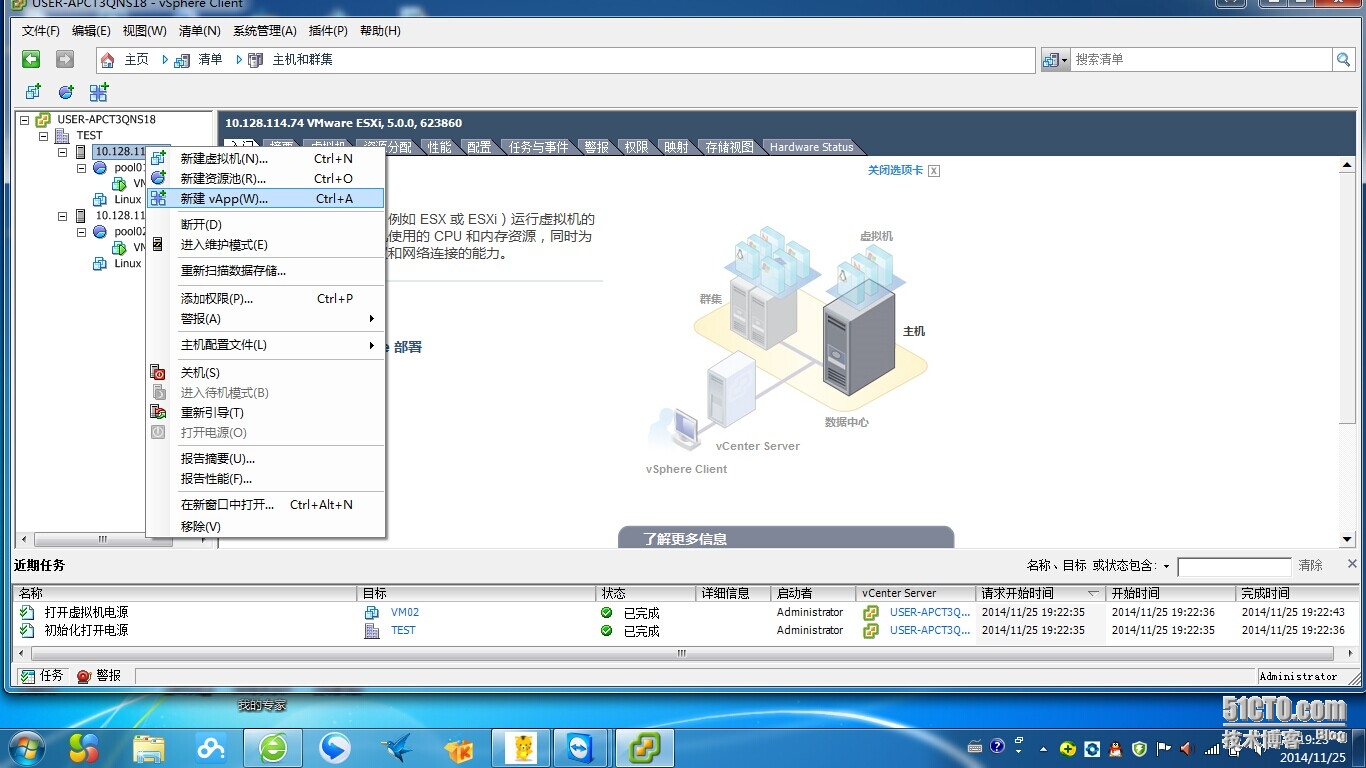Collapse the USER-APCT3QNS18 root node
The height and width of the screenshot is (768, 1366).
[x=25, y=119]
